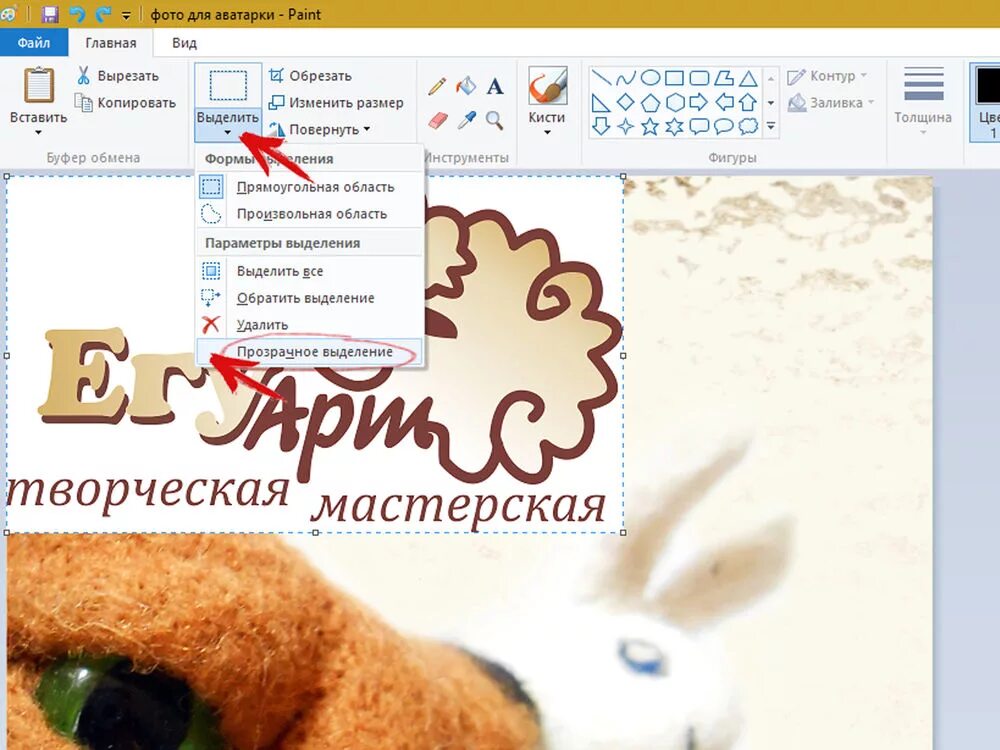Select the Цвет 1 black color swatch
Viewport: 1000px width, 750px height.
tap(989, 85)
